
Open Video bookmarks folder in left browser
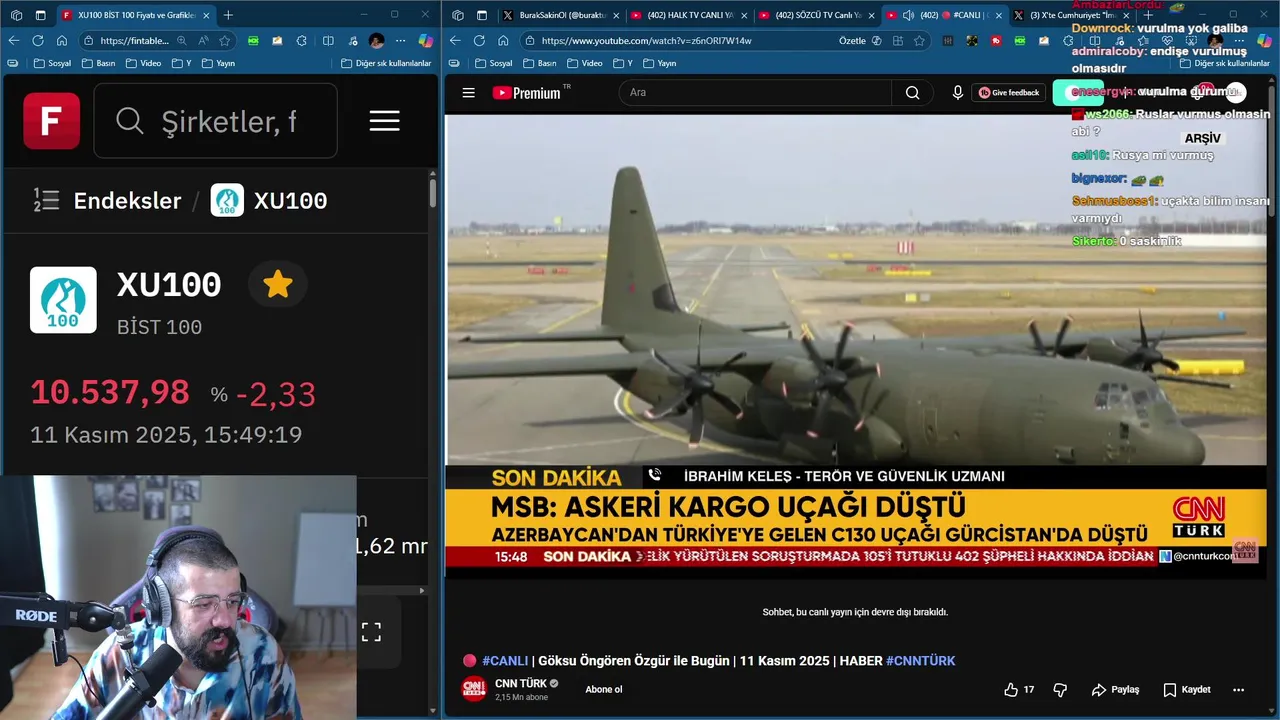pos(142,63)
